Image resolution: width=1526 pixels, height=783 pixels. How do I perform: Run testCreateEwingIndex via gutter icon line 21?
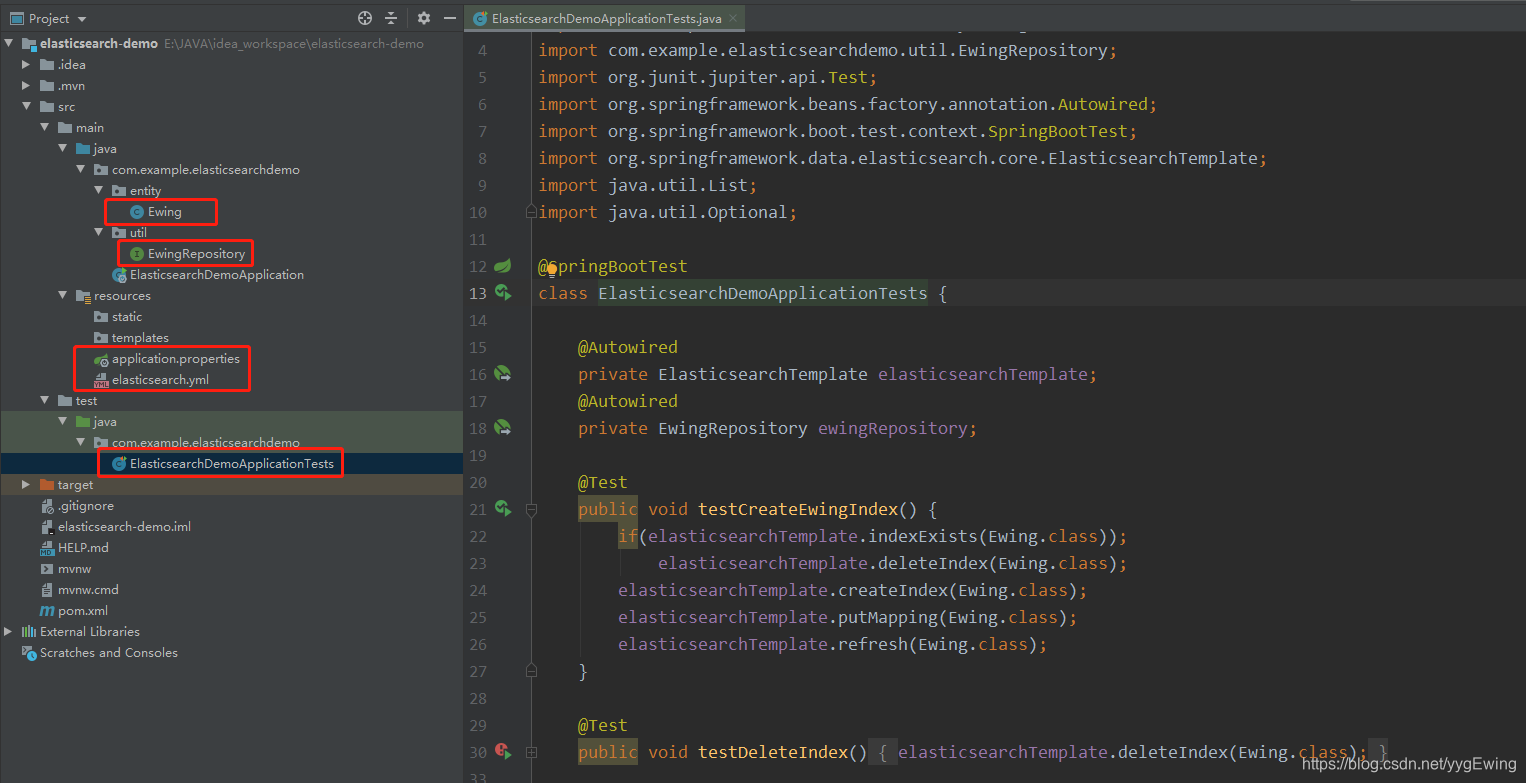pos(503,509)
